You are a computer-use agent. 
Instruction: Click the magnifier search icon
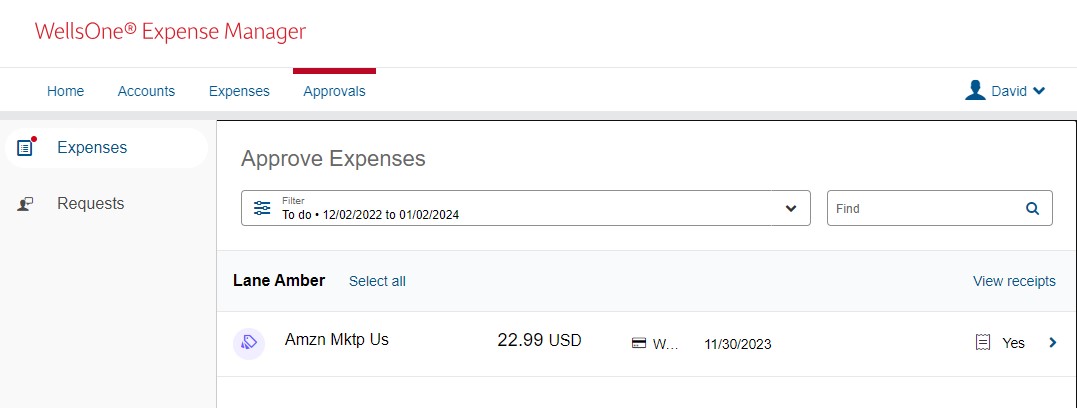point(1032,209)
